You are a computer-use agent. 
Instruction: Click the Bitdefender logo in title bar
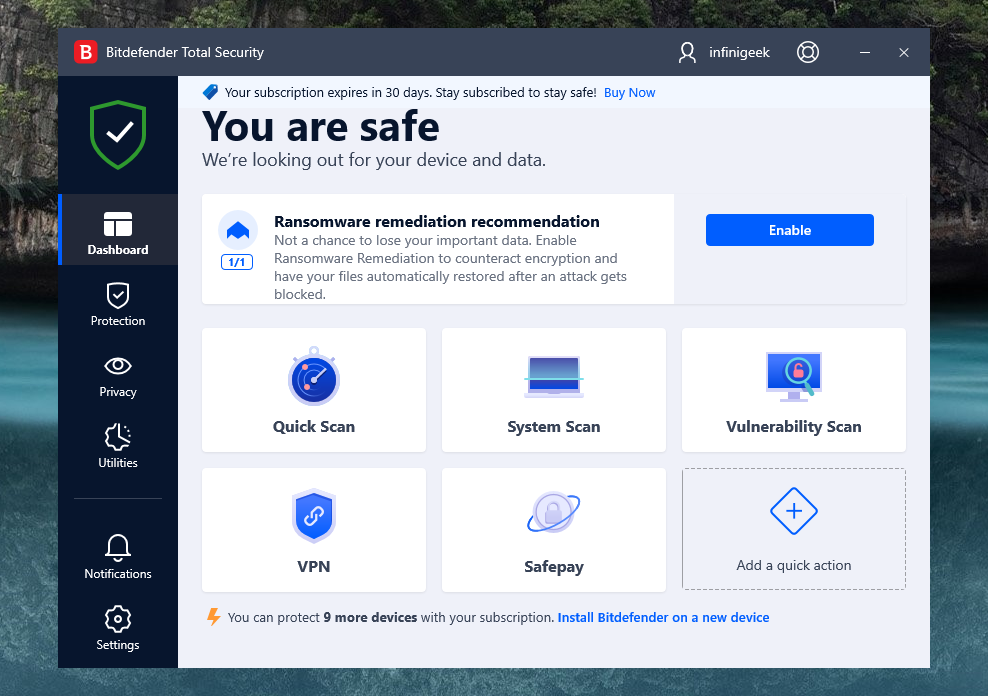point(86,52)
